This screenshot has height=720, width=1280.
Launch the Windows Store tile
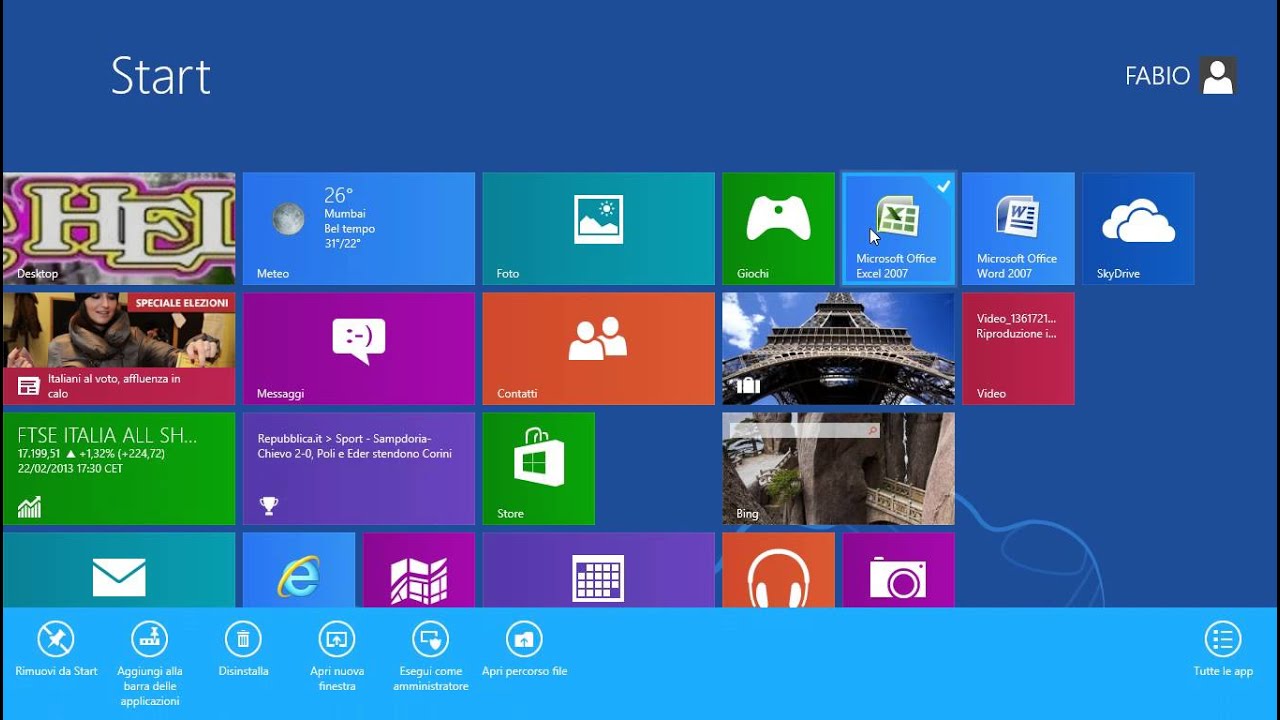[x=539, y=469]
